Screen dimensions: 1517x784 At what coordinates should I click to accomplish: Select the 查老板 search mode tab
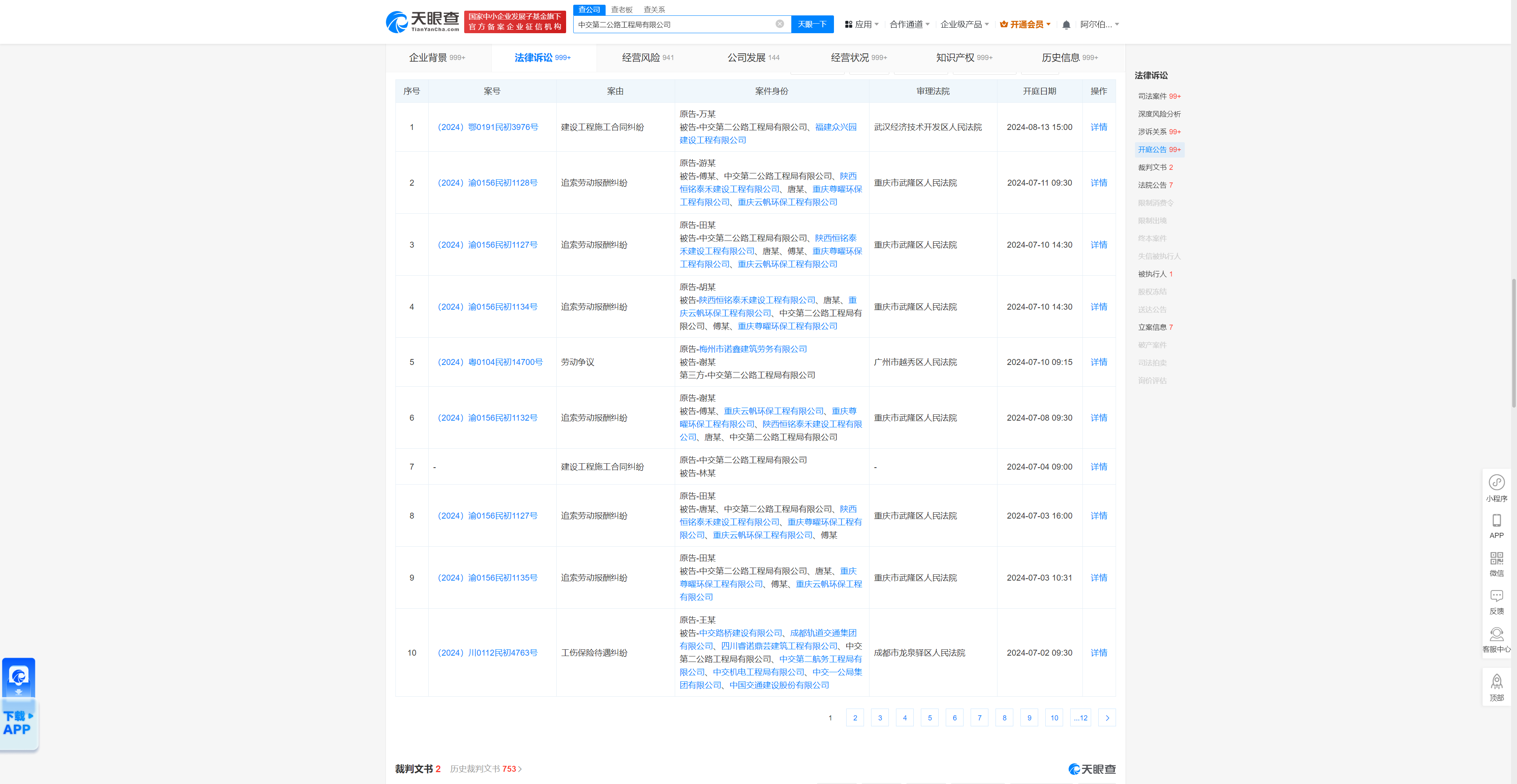[621, 9]
